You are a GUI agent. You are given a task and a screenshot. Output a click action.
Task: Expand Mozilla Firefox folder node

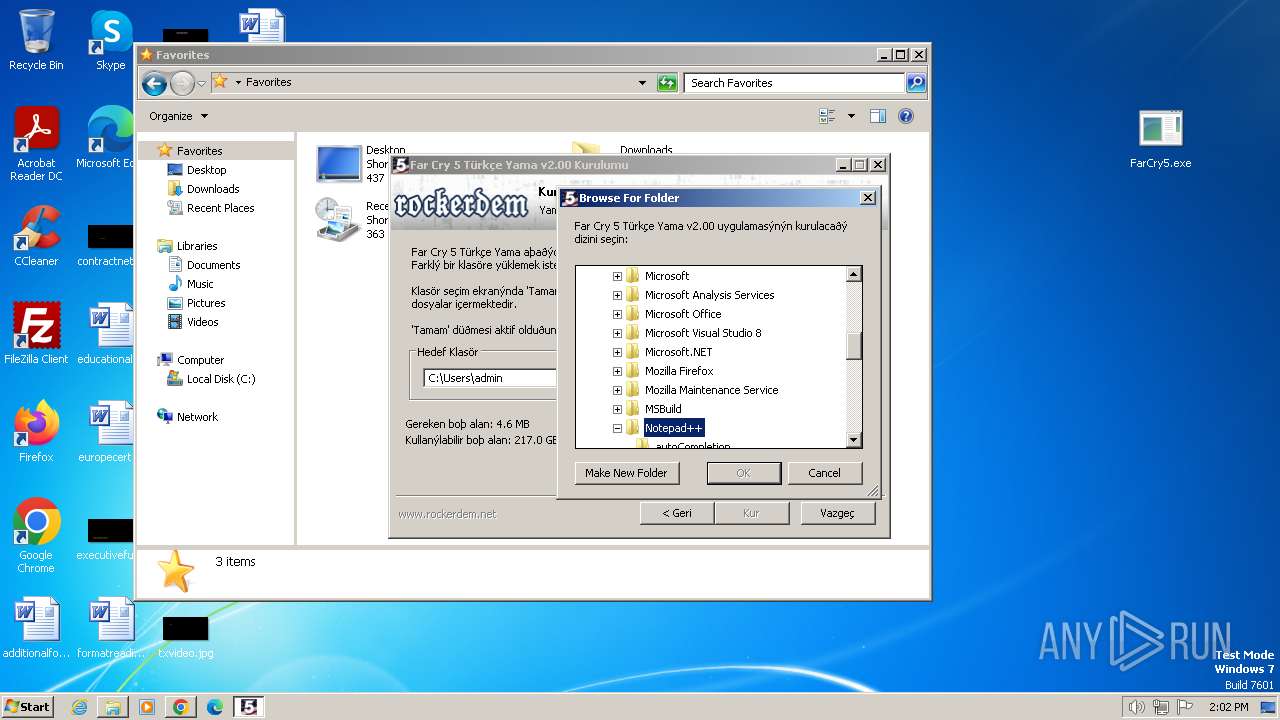click(617, 371)
